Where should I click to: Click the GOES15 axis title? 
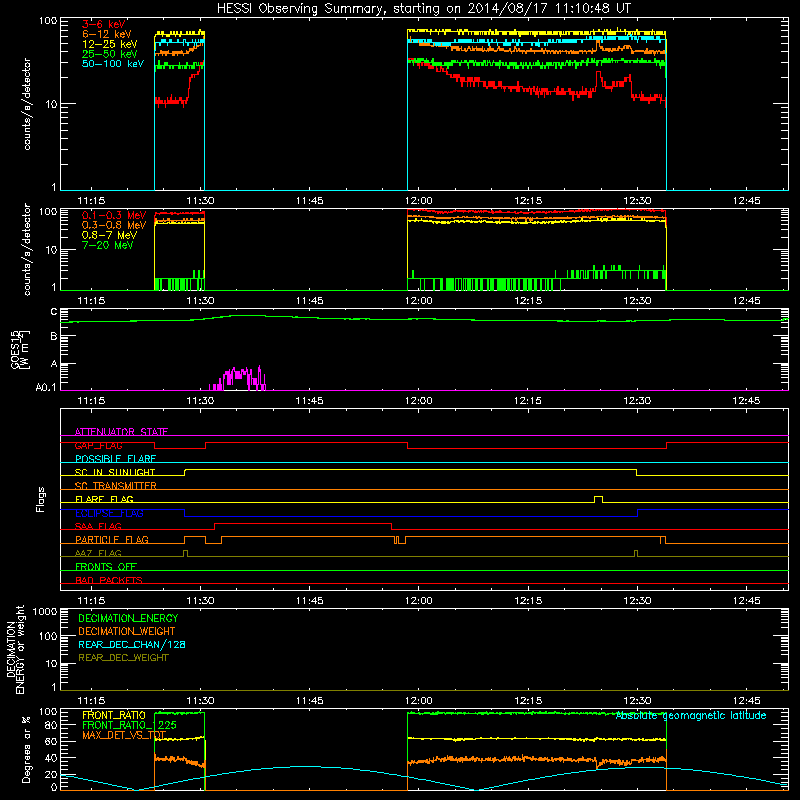point(20,349)
